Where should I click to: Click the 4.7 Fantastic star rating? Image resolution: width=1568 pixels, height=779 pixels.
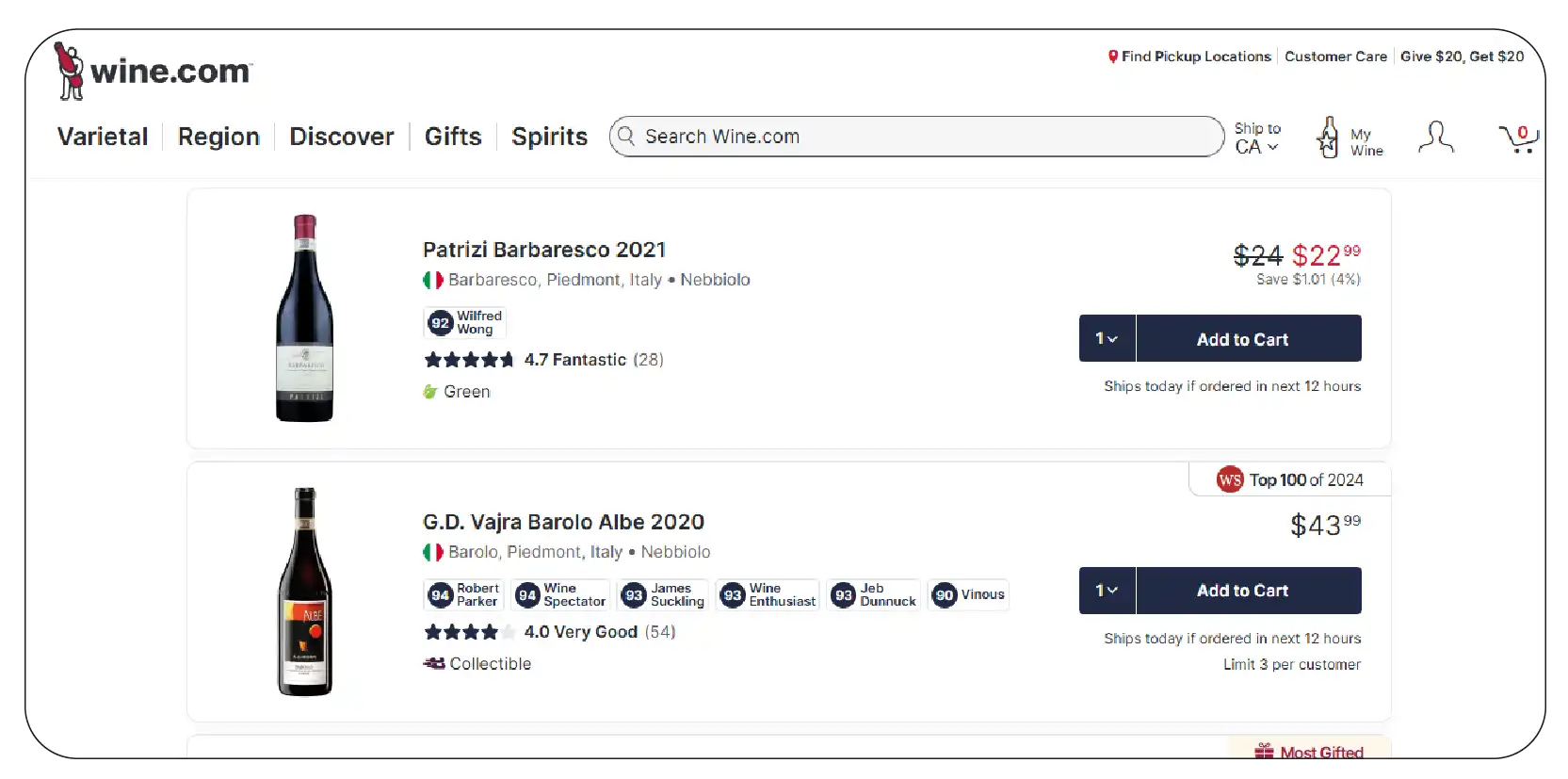543,360
